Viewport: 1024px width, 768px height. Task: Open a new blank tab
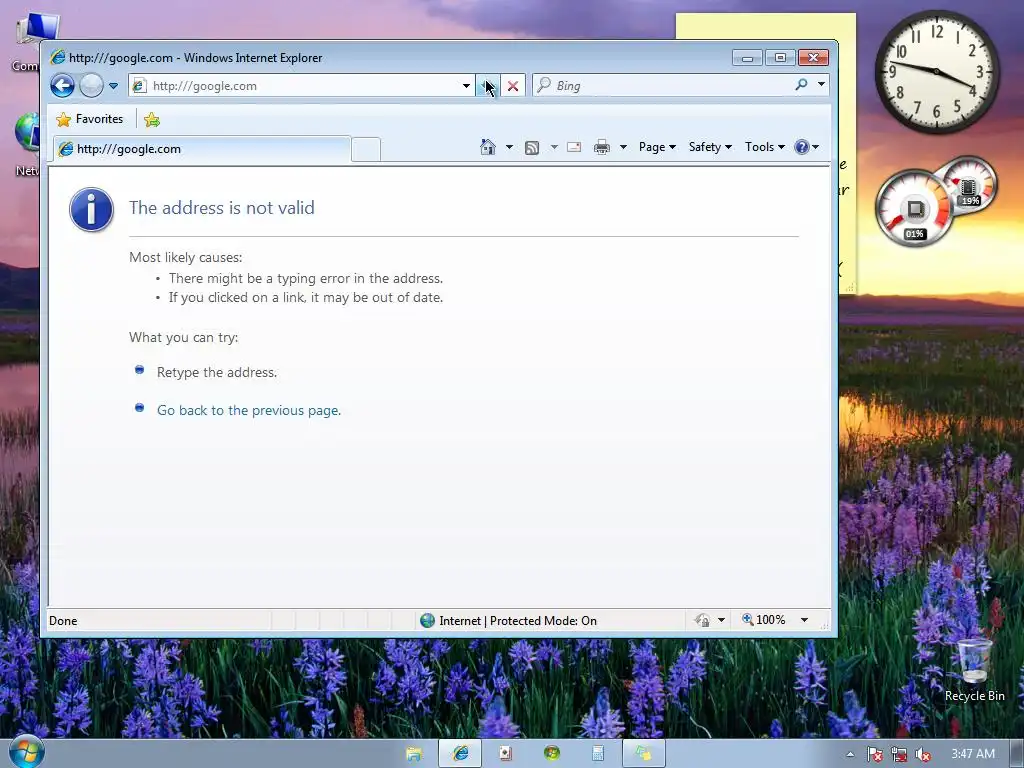(x=366, y=150)
